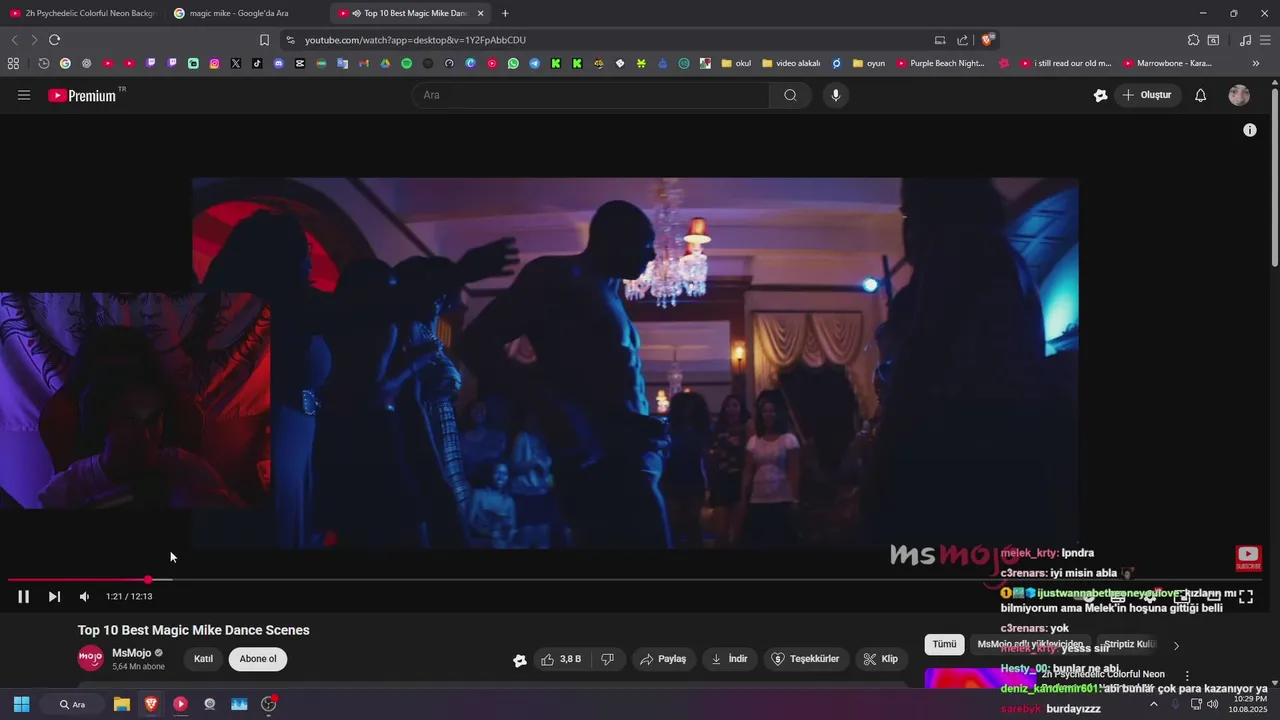Click the Teşekkürler thanks button
Image resolution: width=1280 pixels, height=720 pixels.
pos(805,659)
